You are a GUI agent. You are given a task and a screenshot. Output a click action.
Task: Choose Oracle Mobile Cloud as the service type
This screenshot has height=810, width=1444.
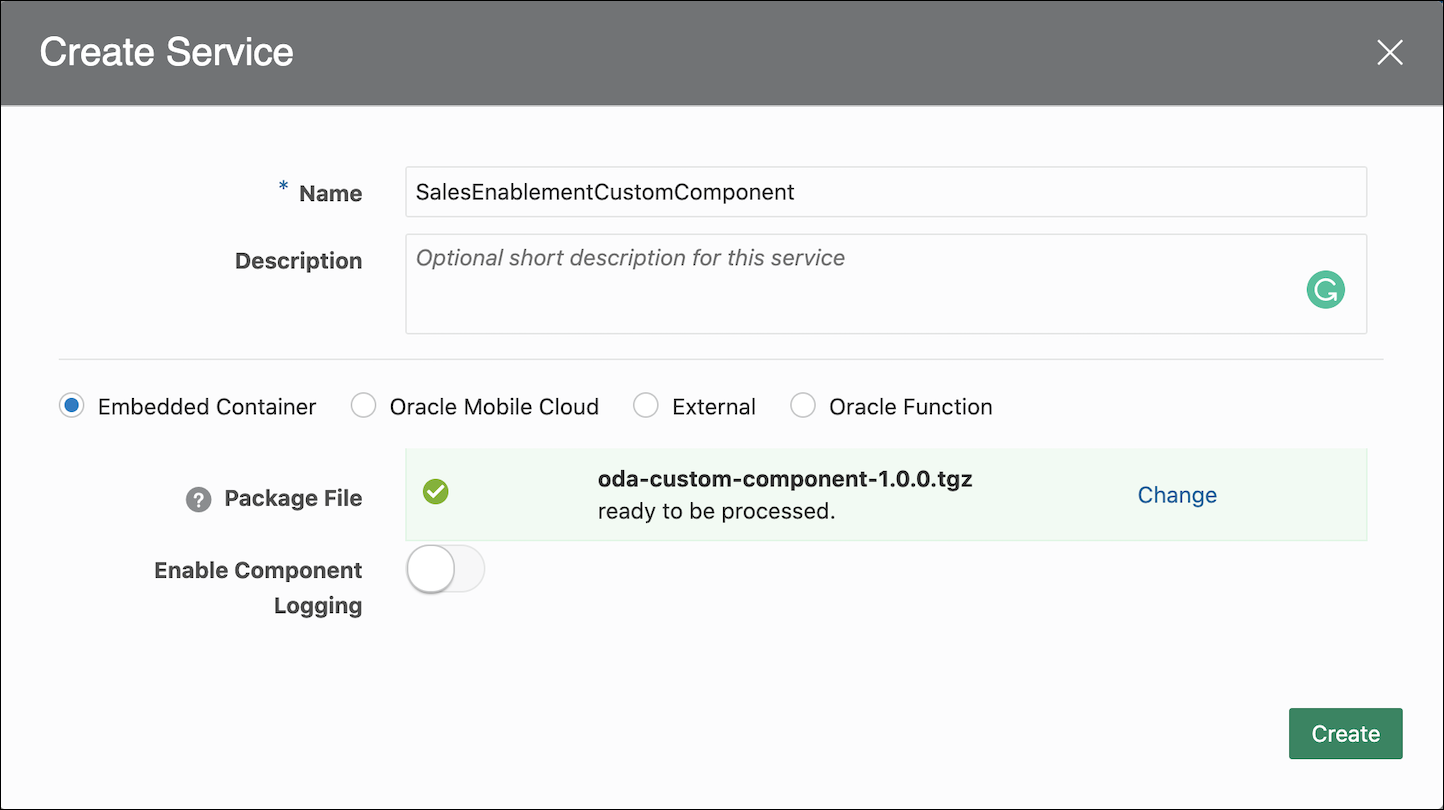[362, 405]
